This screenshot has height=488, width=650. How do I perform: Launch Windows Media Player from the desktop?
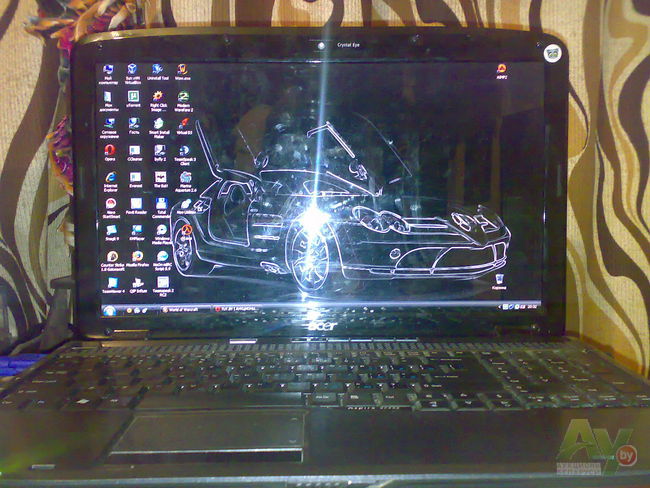pyautogui.click(x=160, y=230)
